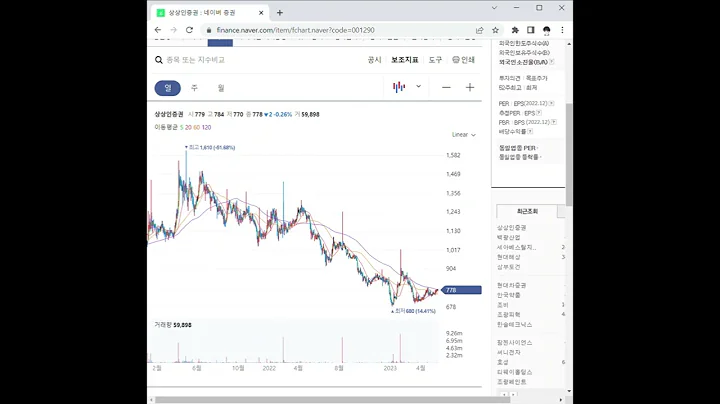Click the candlestick chart type icon
Viewport: 720px width, 404px height.
[399, 87]
